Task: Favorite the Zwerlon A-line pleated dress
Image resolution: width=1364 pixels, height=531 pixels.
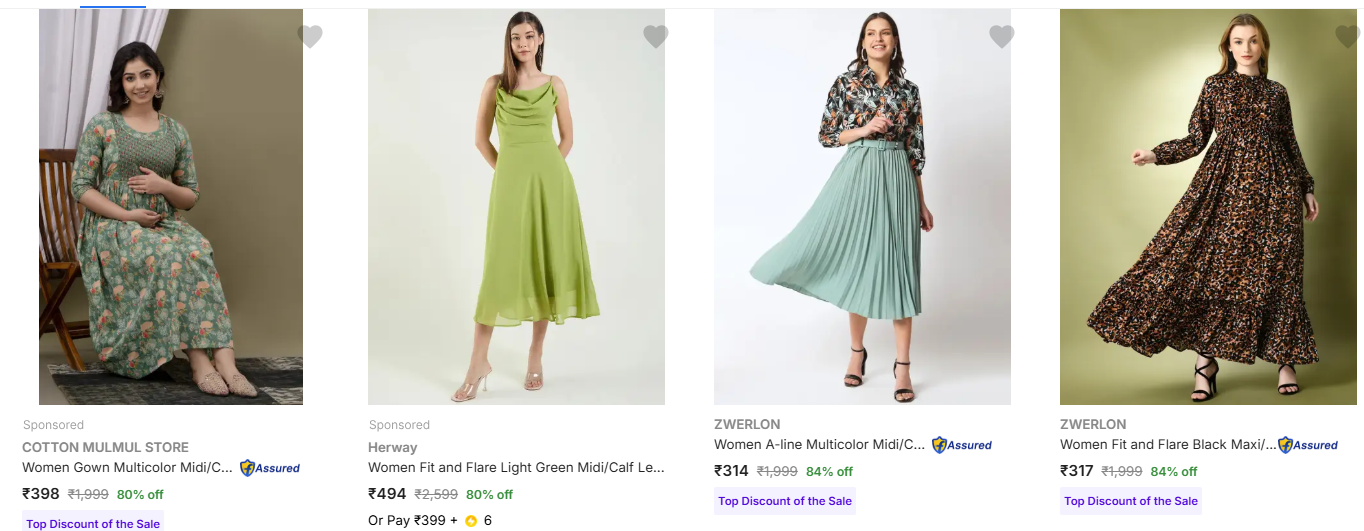Action: 1001,37
